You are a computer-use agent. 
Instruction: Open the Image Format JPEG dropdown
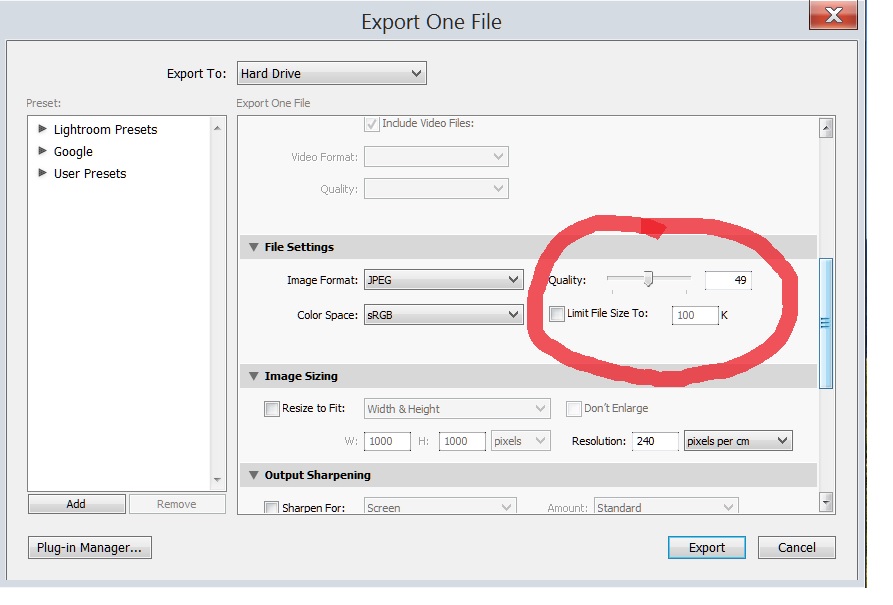click(x=443, y=280)
